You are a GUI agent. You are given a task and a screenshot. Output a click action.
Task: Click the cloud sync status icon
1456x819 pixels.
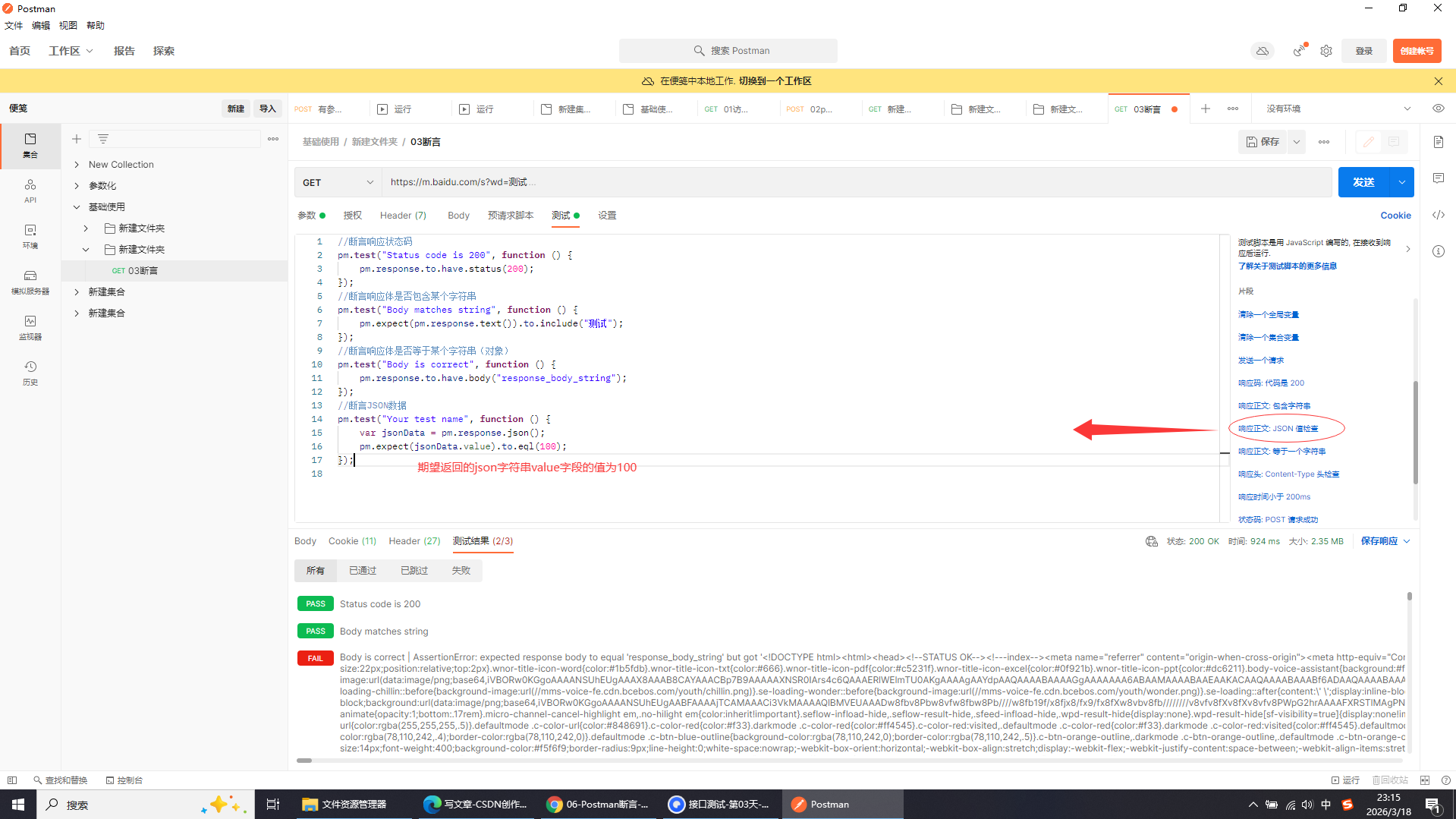click(x=1263, y=51)
